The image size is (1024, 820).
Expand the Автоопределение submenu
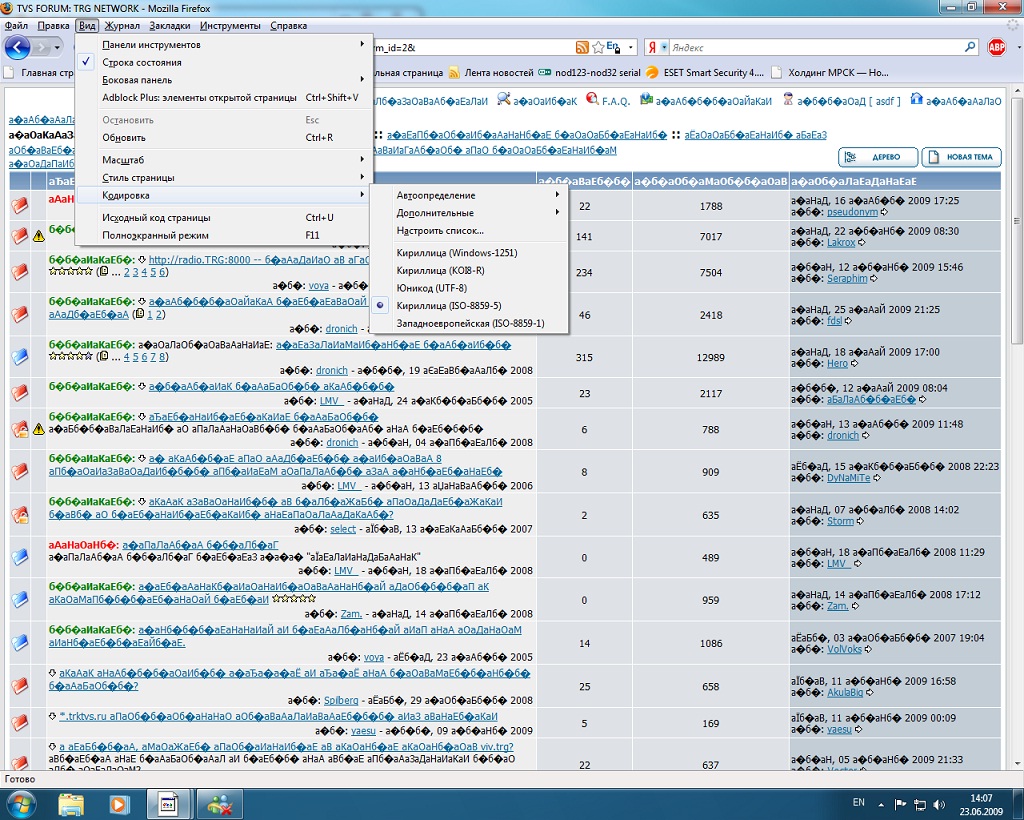tap(436, 195)
